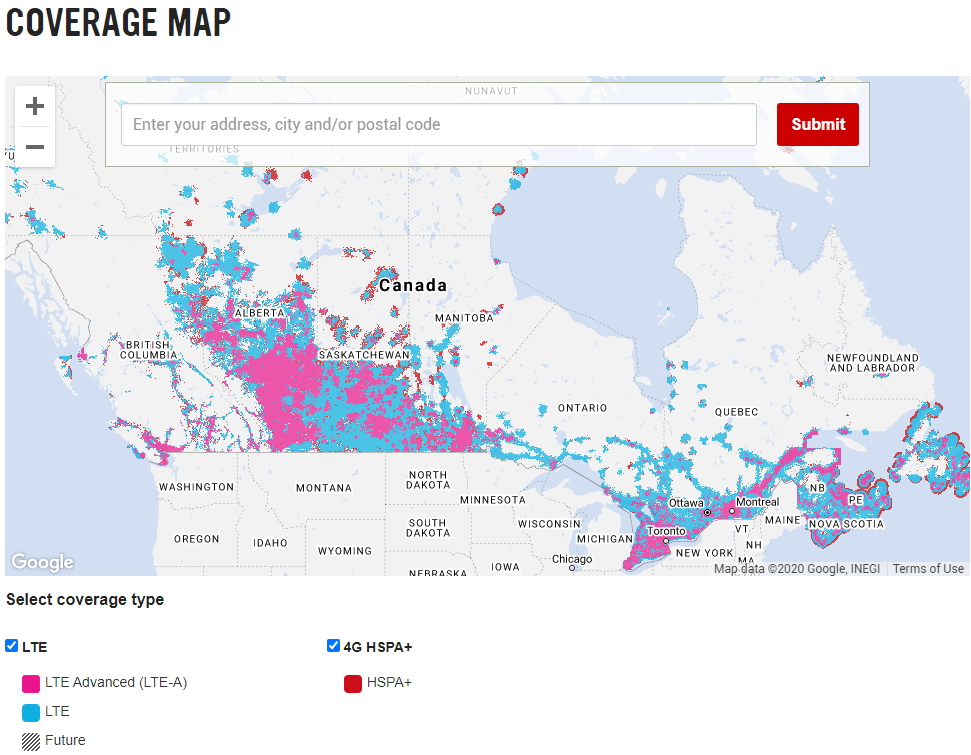This screenshot has width=971, height=755.
Task: Click the Canada label on the map
Action: coord(413,286)
